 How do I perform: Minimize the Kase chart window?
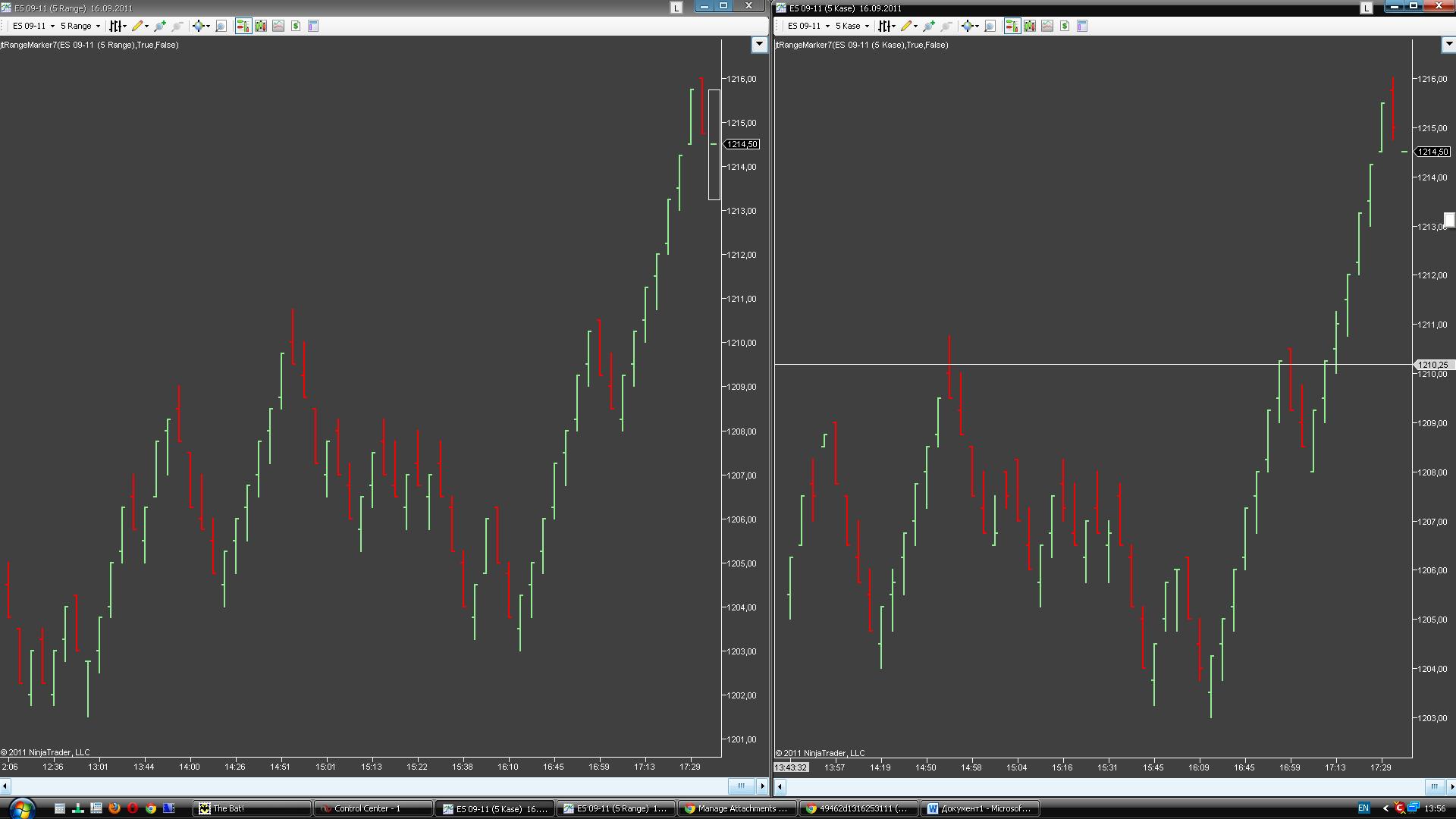tap(1395, 6)
